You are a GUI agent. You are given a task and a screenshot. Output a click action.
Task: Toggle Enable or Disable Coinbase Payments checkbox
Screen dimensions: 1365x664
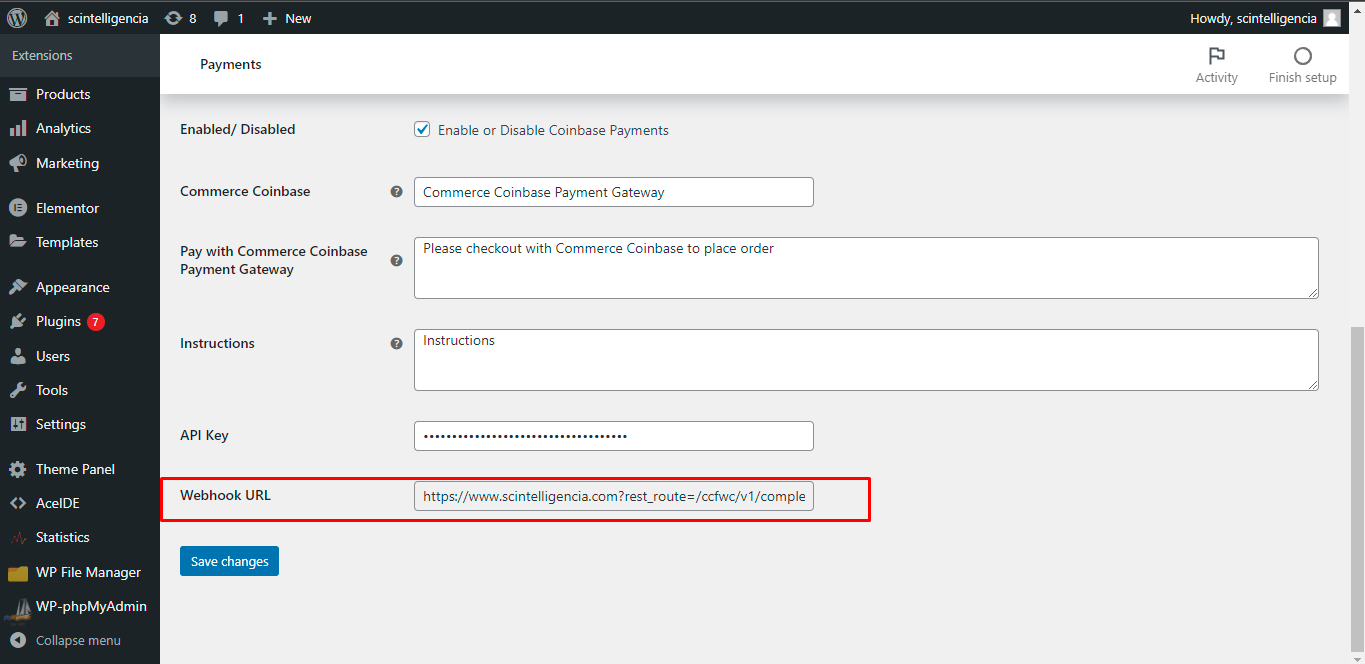click(422, 129)
